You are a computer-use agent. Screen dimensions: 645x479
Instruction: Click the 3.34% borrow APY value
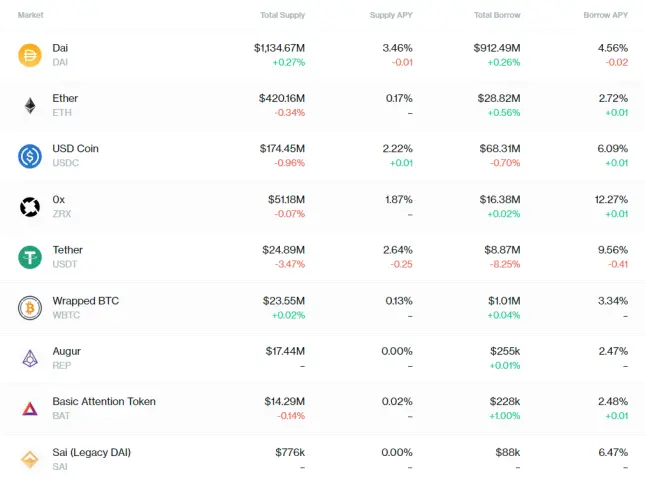613,301
